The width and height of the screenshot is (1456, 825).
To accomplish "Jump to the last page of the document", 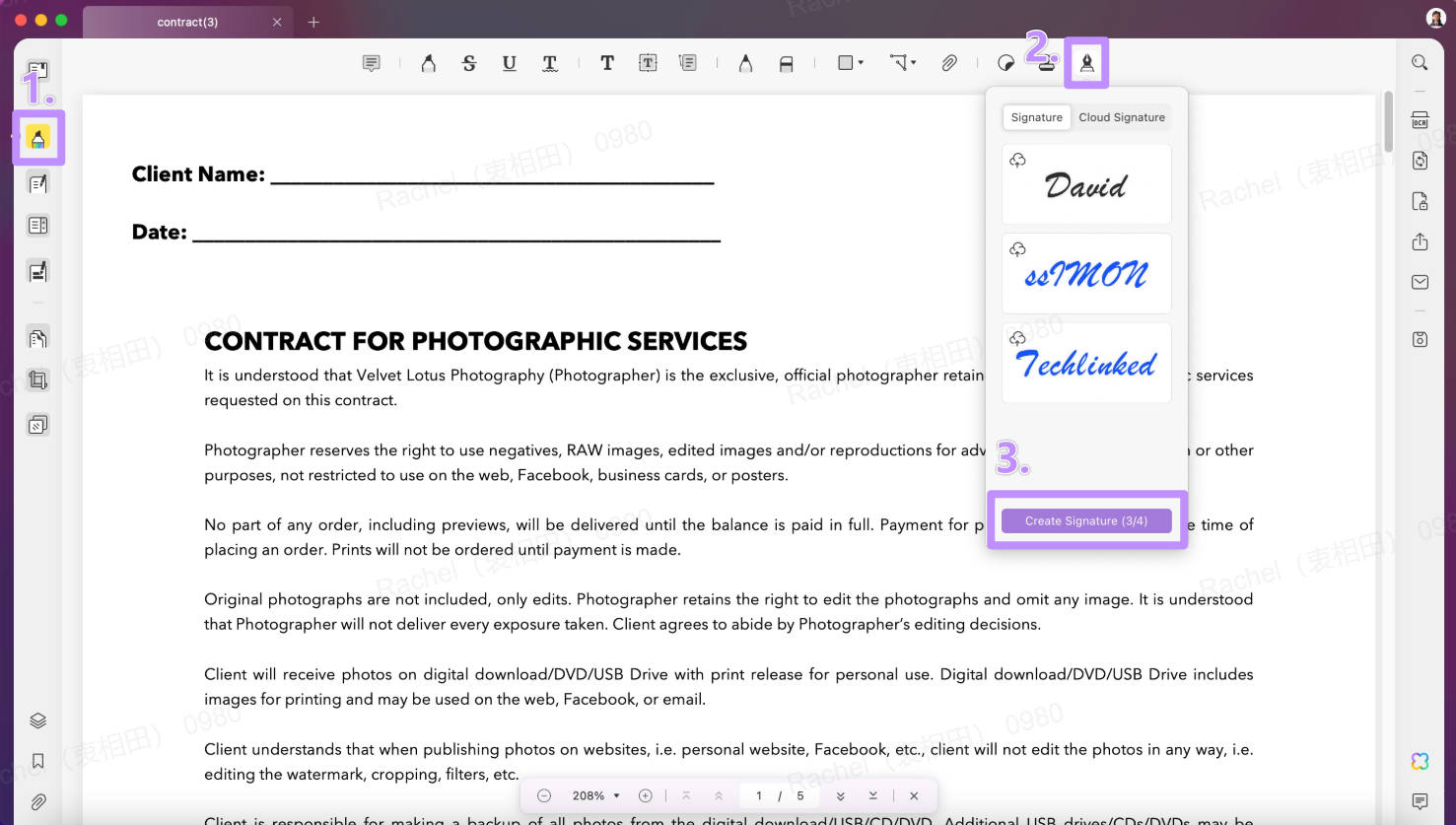I will tap(871, 795).
